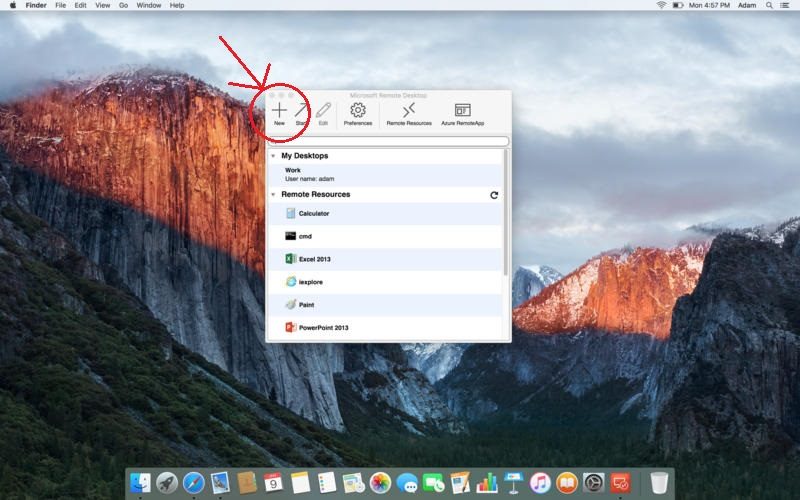Click the New desktop plus icon
This screenshot has width=800, height=500.
point(279,110)
